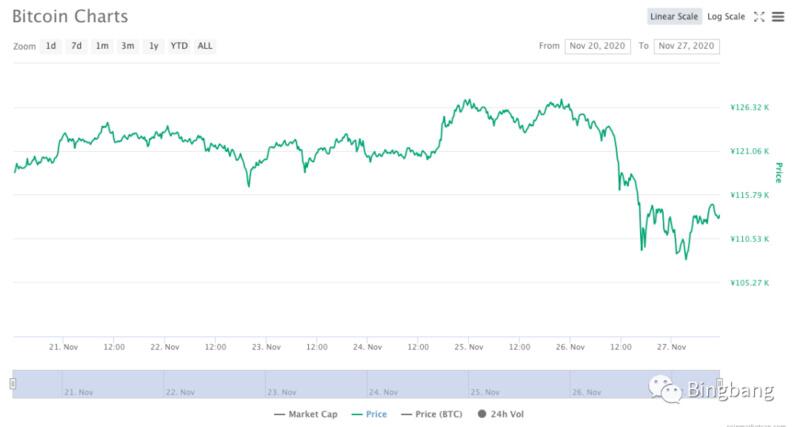Image resolution: width=800 pixels, height=427 pixels.
Task: Open the From date field
Action: pyautogui.click(x=597, y=46)
